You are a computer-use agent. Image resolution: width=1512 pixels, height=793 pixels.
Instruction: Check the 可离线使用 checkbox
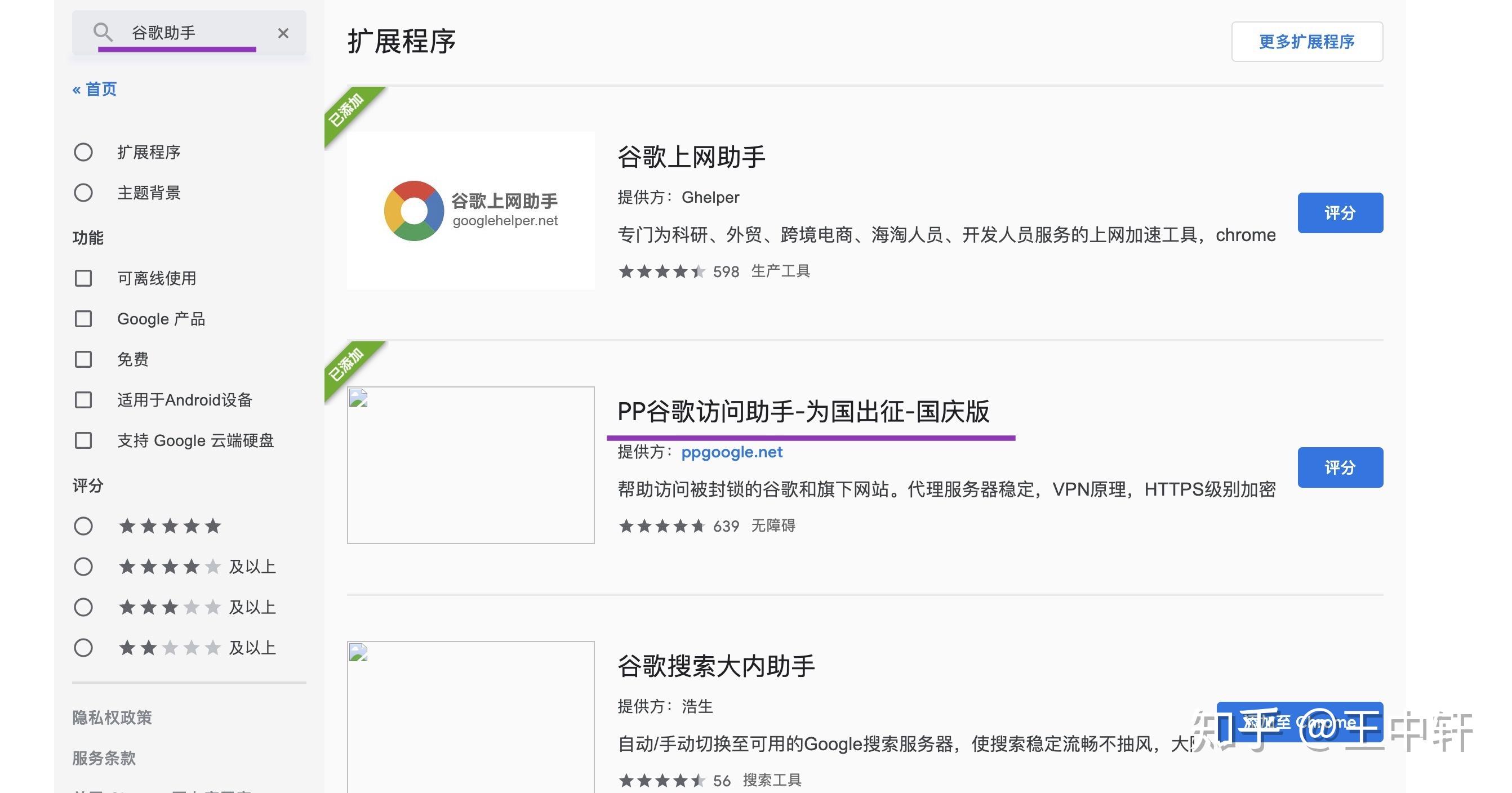coord(83,278)
